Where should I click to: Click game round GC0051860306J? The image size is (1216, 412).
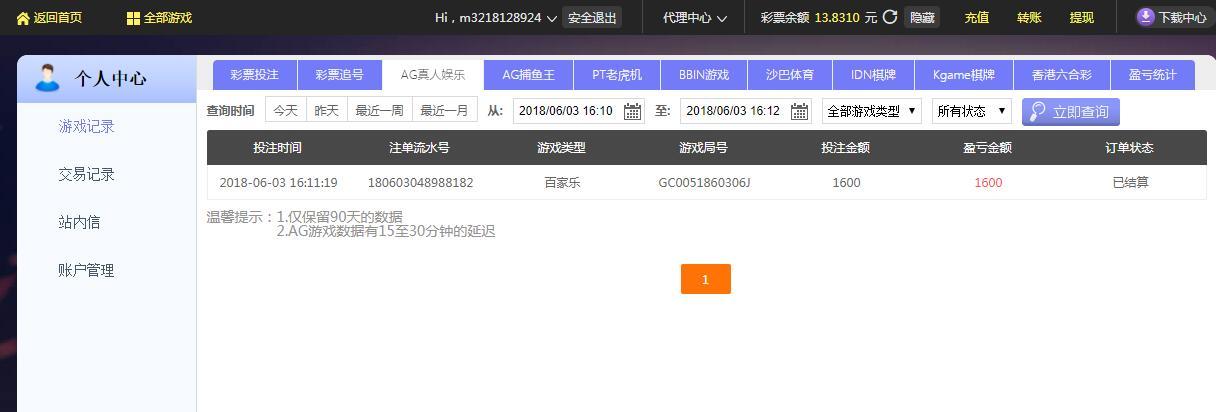pos(704,183)
